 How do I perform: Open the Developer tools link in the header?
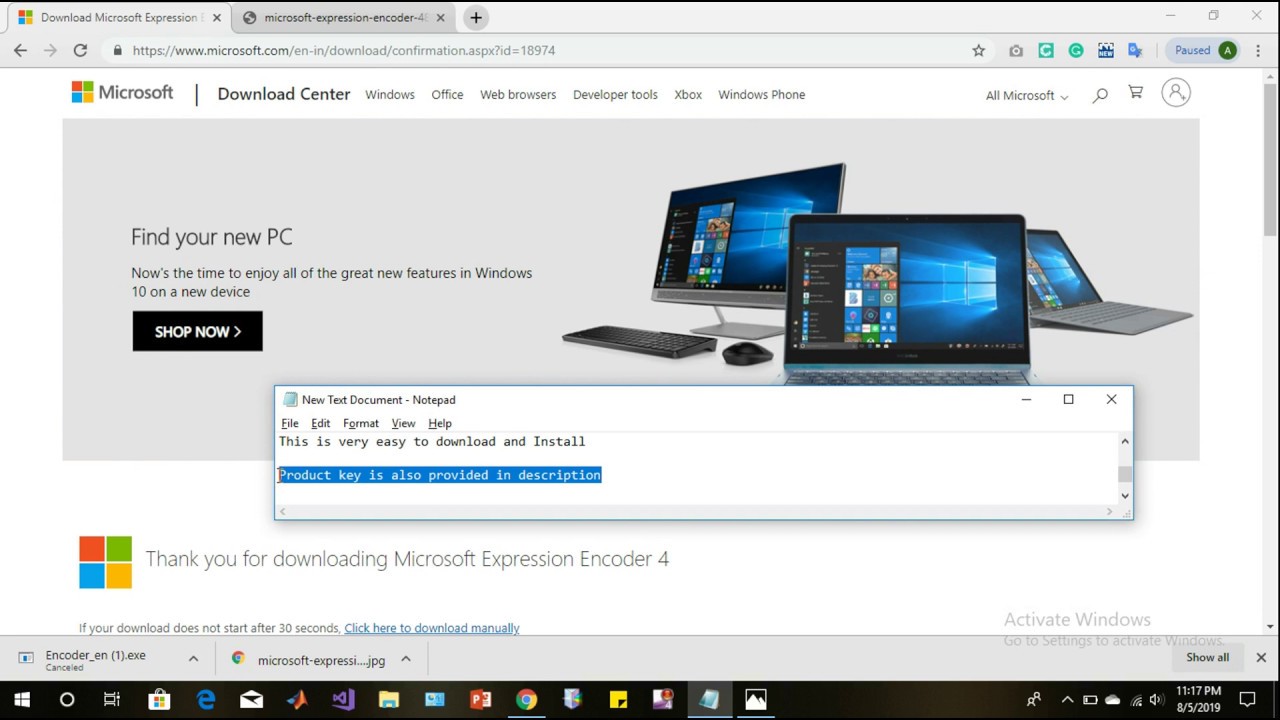click(x=615, y=94)
